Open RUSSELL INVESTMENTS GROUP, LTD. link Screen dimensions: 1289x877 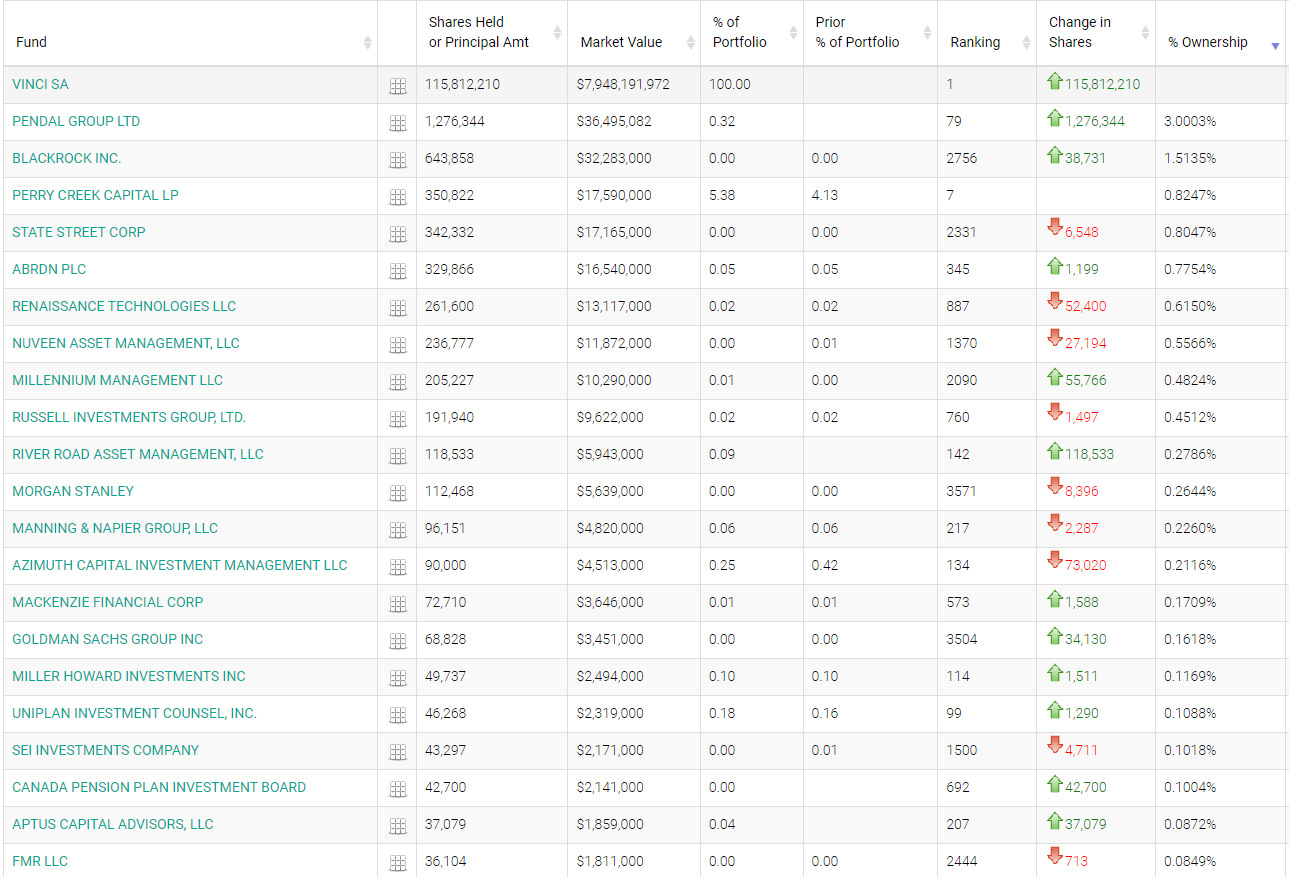129,417
